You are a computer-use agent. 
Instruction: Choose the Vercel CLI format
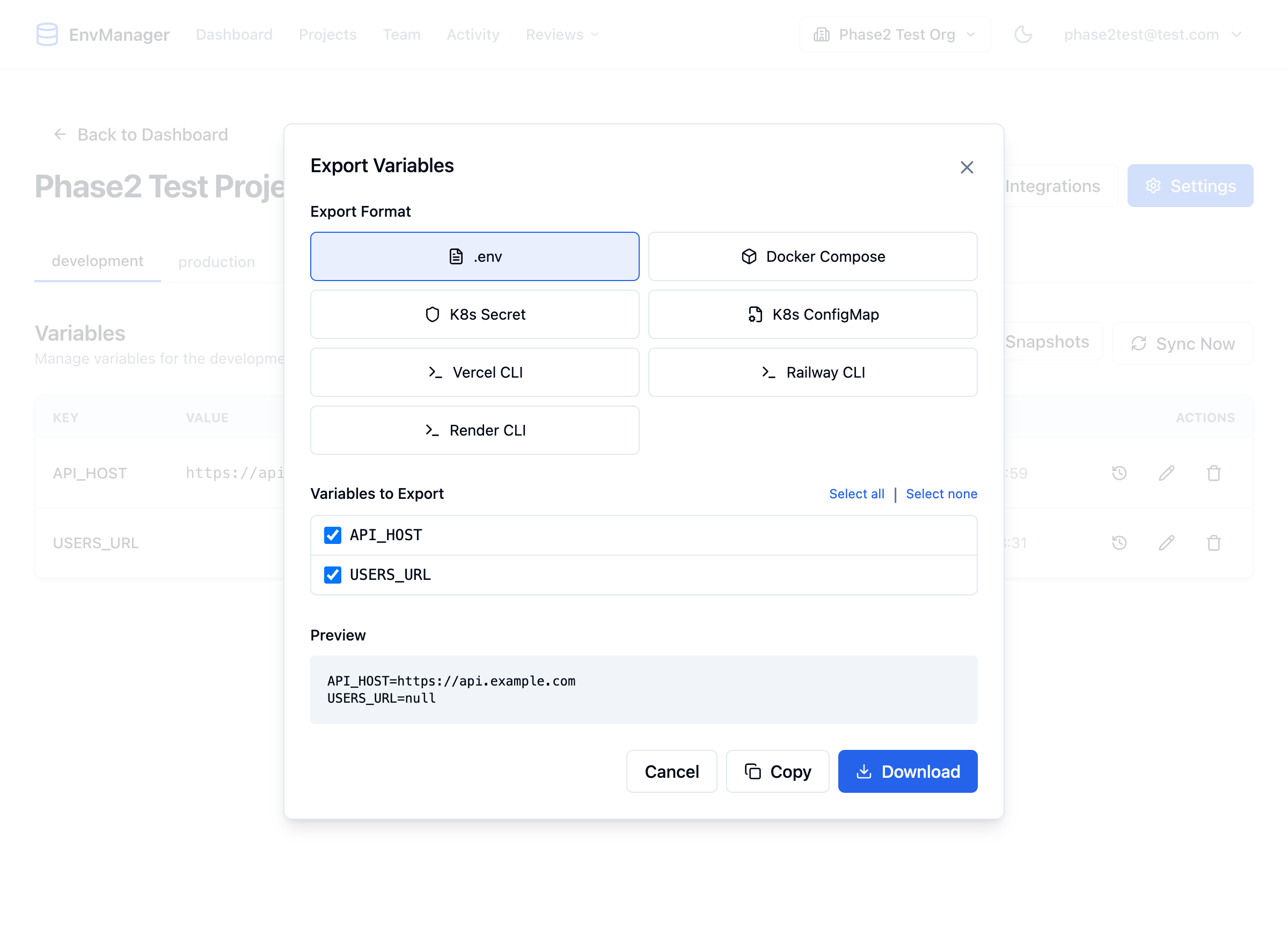click(x=474, y=372)
